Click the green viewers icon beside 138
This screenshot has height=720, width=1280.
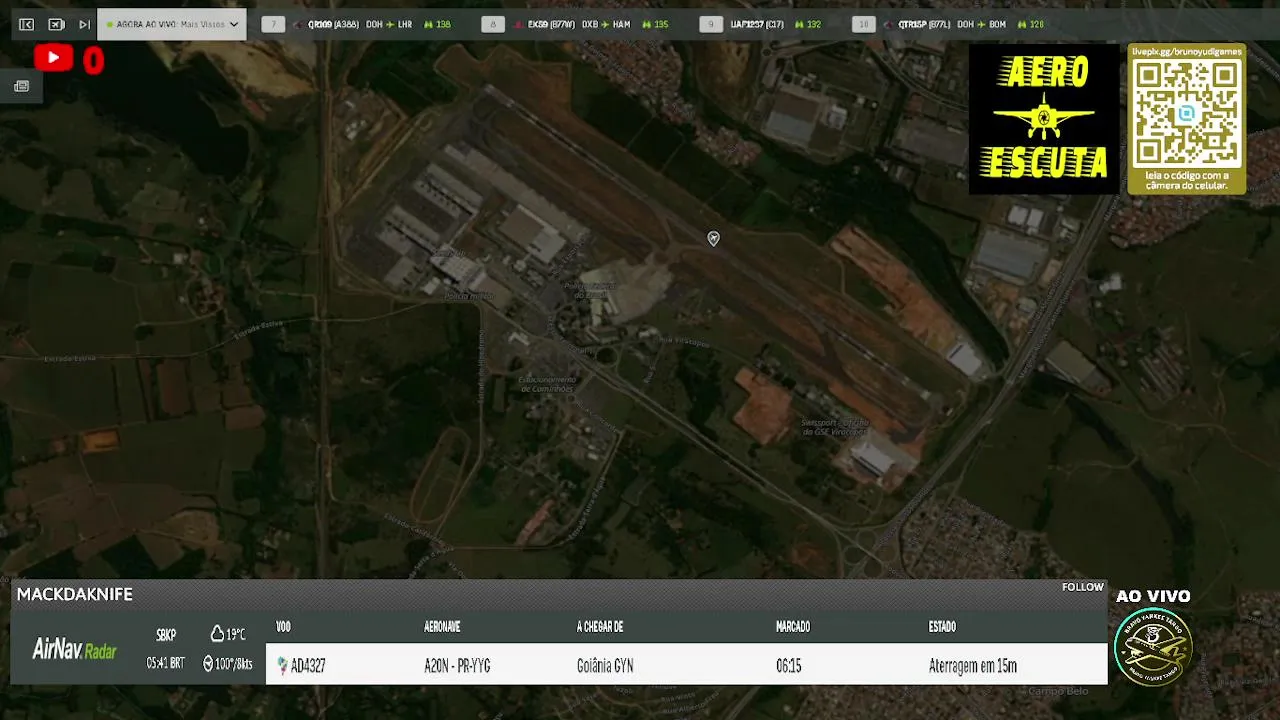point(429,24)
